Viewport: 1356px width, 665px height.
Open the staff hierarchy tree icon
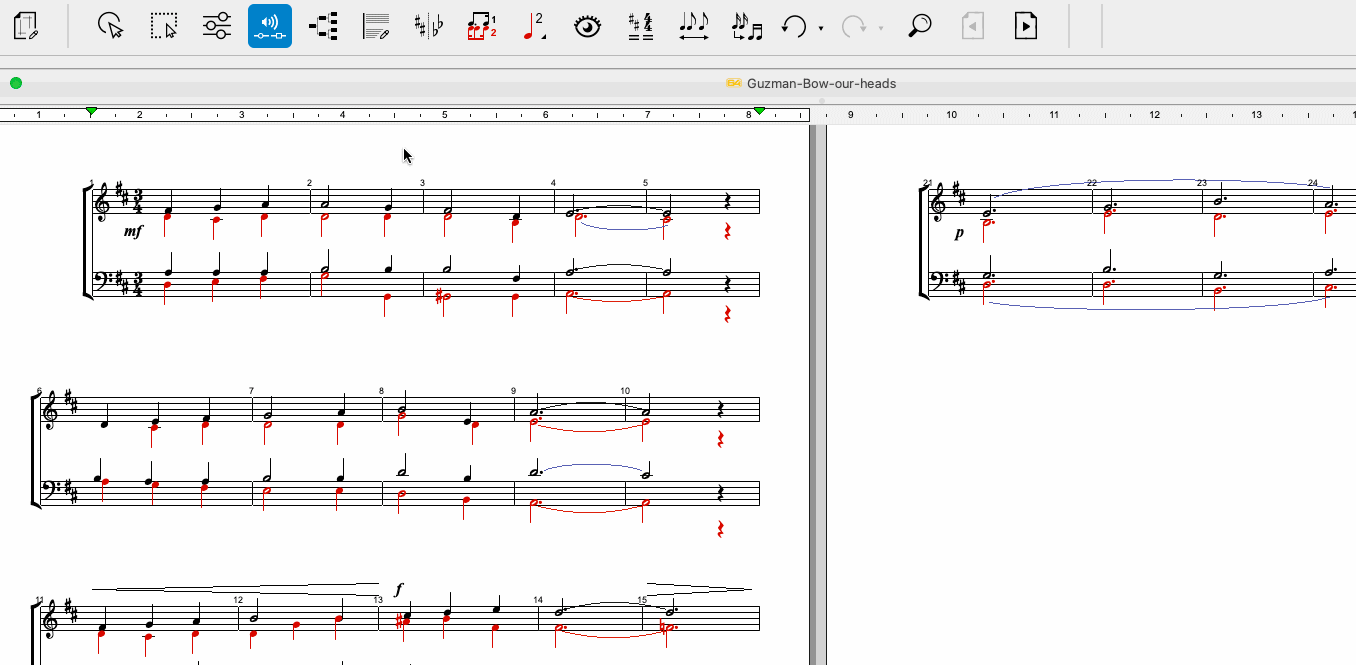[323, 25]
